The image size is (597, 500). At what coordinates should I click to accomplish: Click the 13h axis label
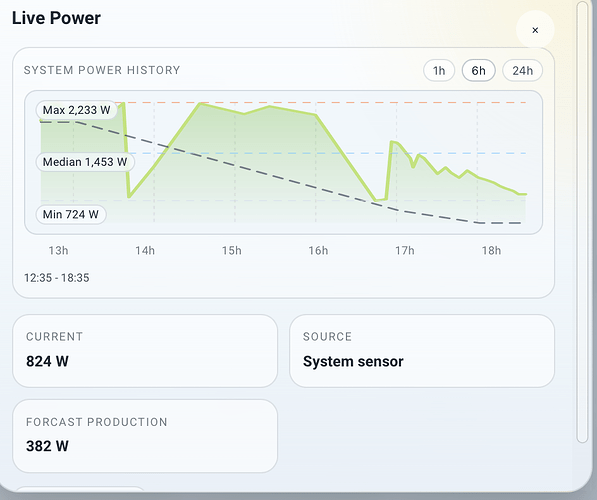tap(58, 251)
